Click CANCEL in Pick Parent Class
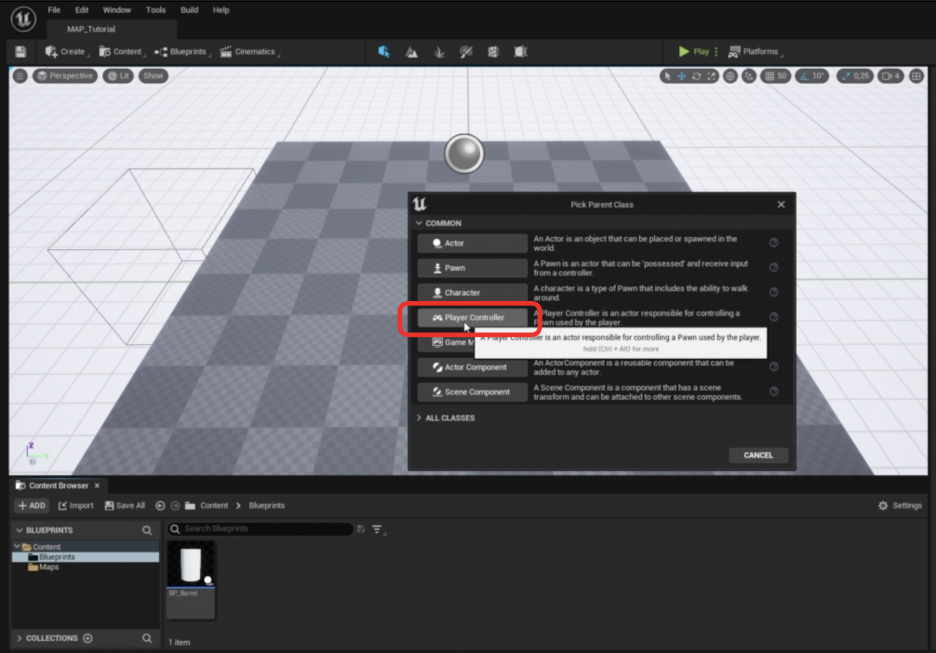This screenshot has height=653, width=936. coord(758,455)
